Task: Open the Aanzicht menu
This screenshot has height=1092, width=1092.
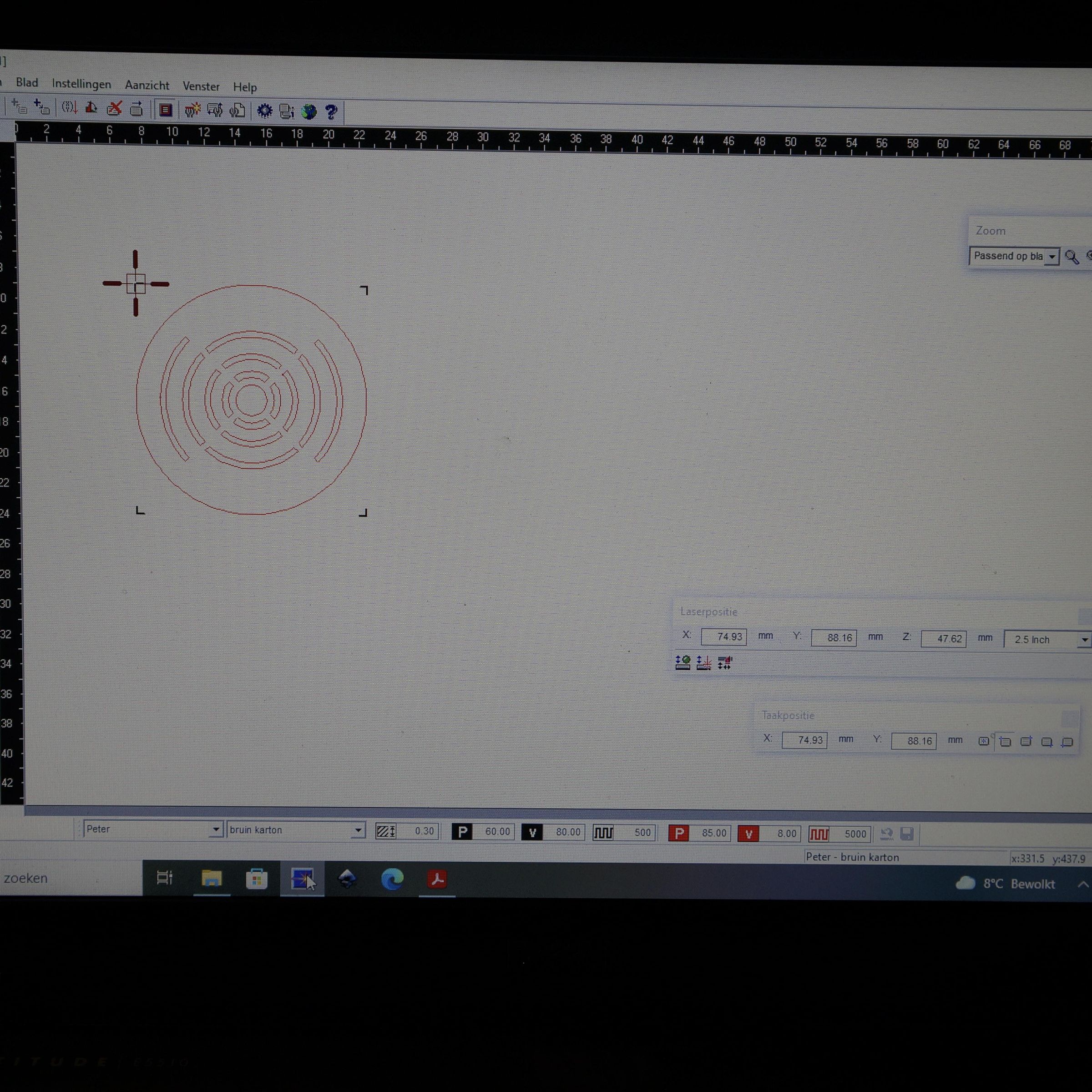Action: [x=147, y=86]
